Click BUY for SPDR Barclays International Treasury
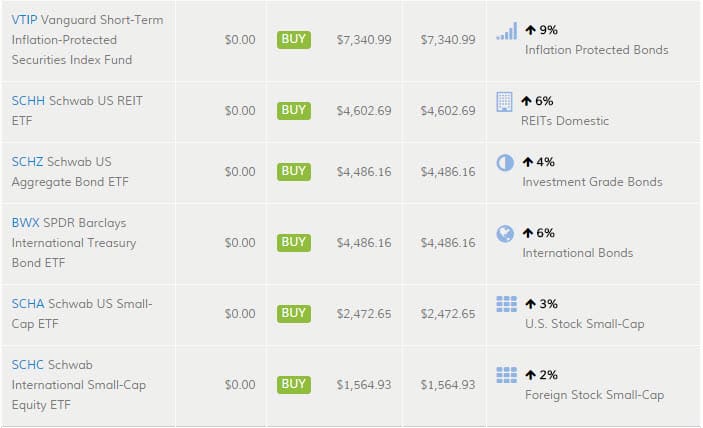 (x=294, y=242)
